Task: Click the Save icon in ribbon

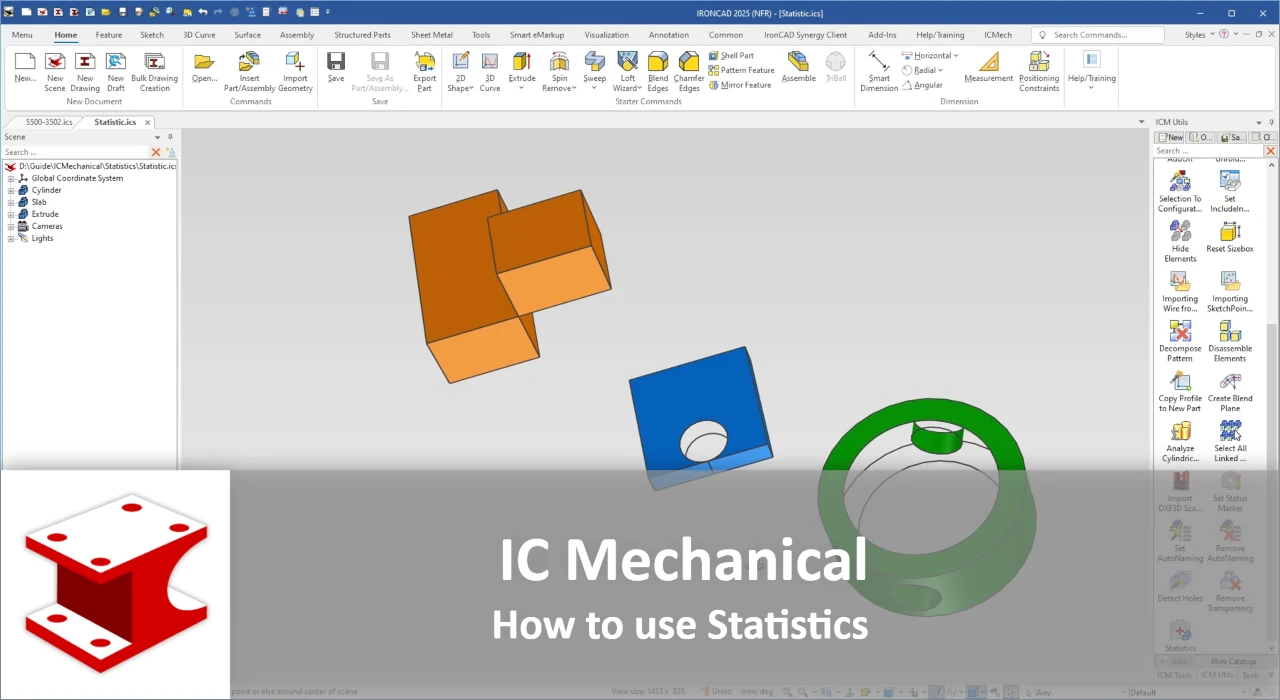Action: coord(336,62)
